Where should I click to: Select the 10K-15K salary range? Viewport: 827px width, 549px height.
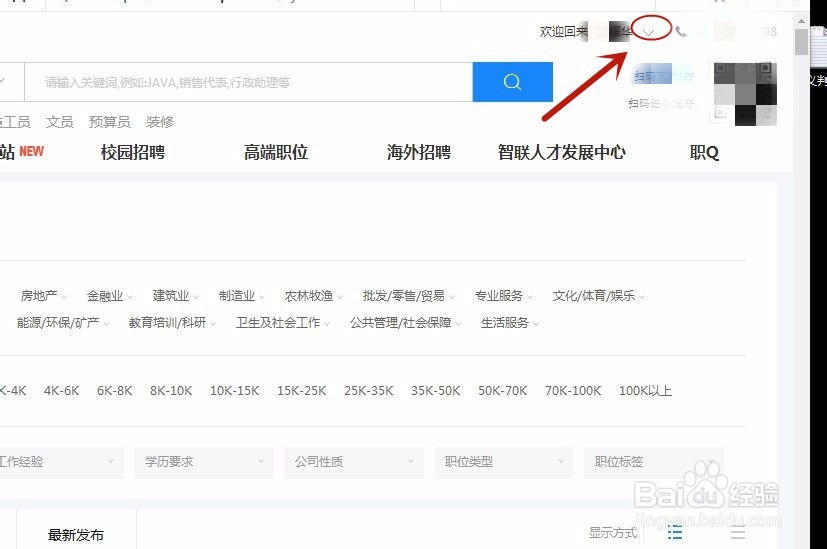(235, 391)
